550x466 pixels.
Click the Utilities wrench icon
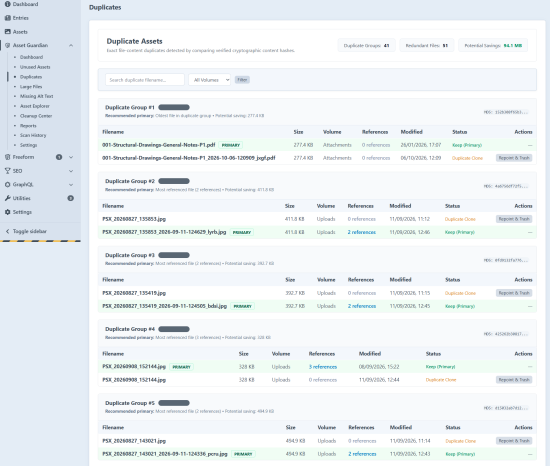tap(7, 198)
